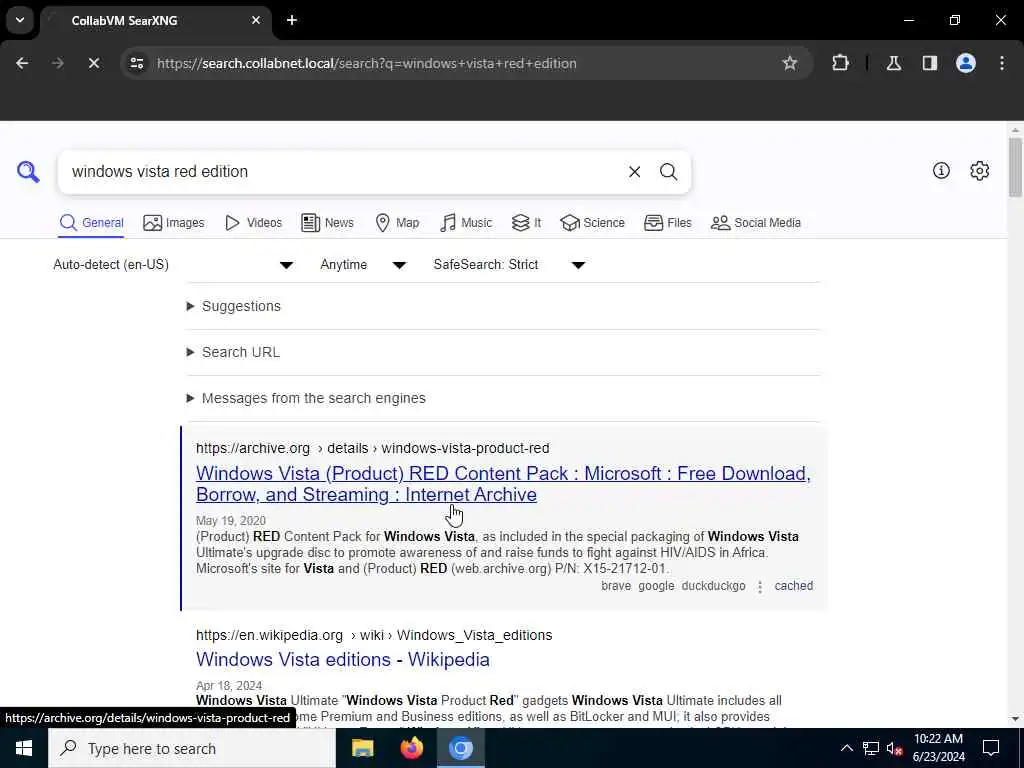
Task: Show hidden system tray icons
Action: coord(846,748)
